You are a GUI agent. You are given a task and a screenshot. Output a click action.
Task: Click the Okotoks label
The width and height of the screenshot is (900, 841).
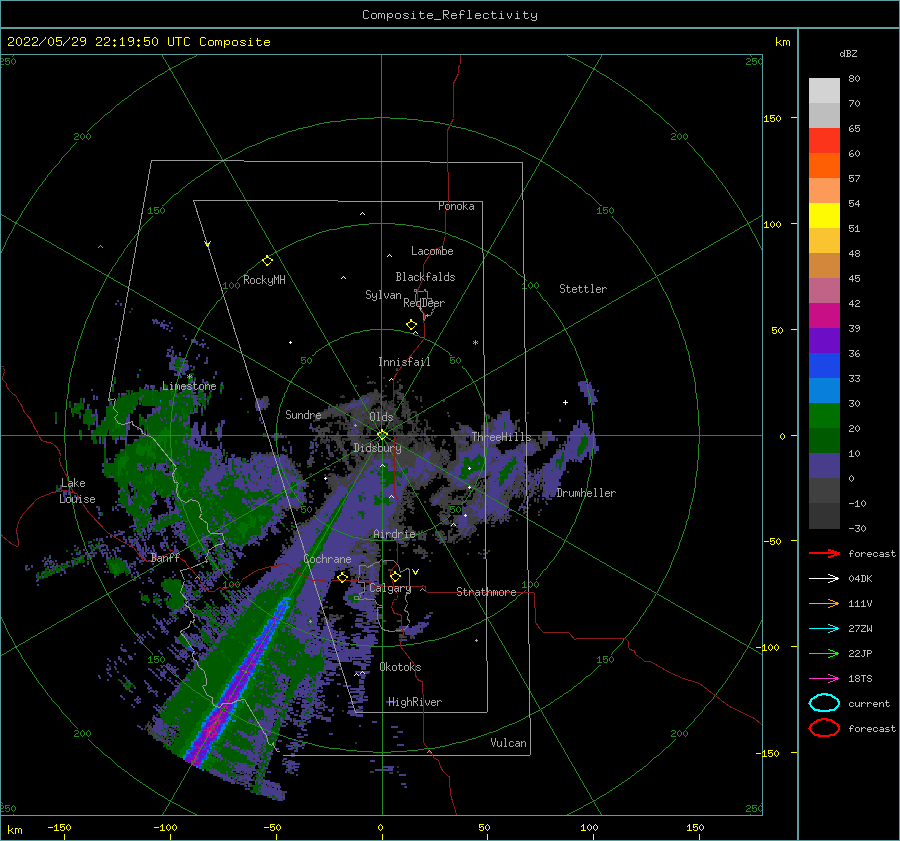pyautogui.click(x=400, y=667)
